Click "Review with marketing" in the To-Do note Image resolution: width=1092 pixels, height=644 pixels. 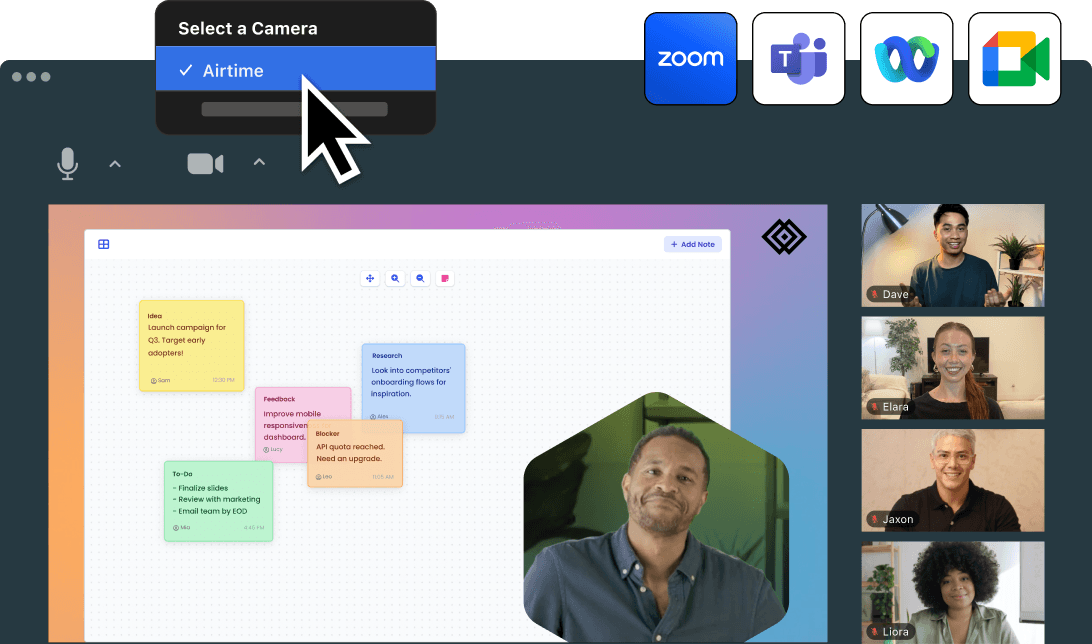[219, 499]
